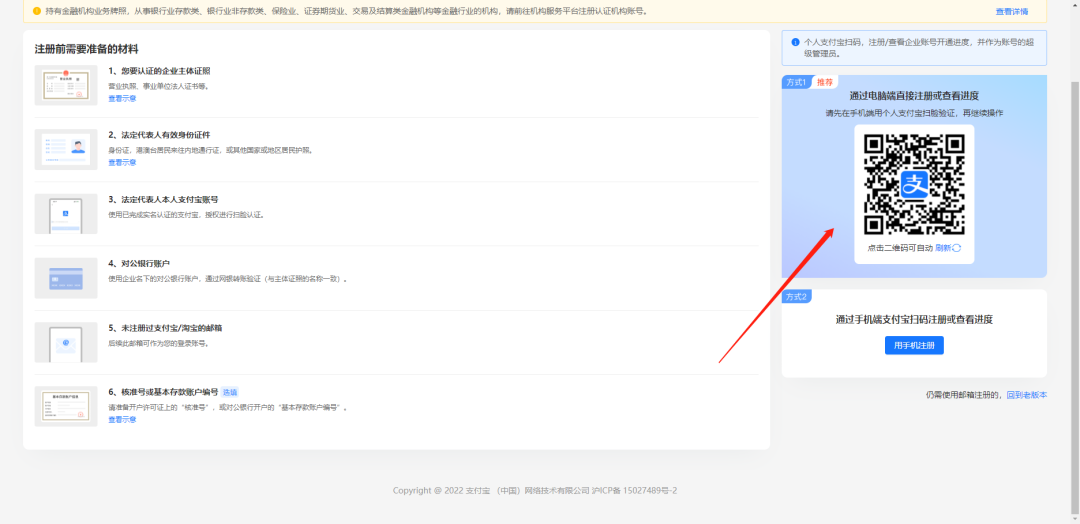Click the ID card thumbnail for item 2
This screenshot has width=1080, height=524.
[x=66, y=149]
